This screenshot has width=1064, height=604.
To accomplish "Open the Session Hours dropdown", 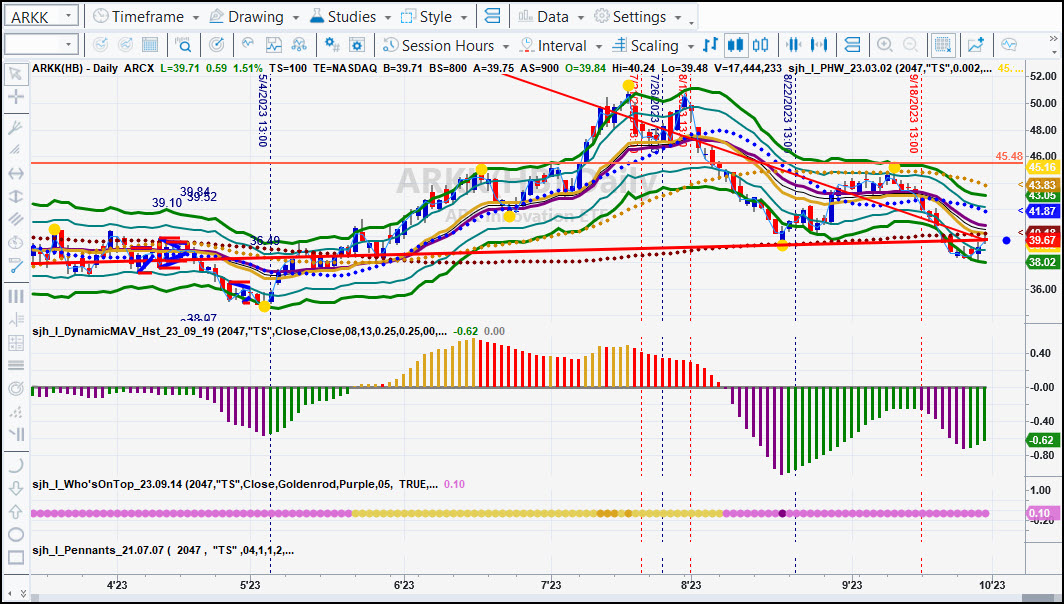I will tap(446, 45).
